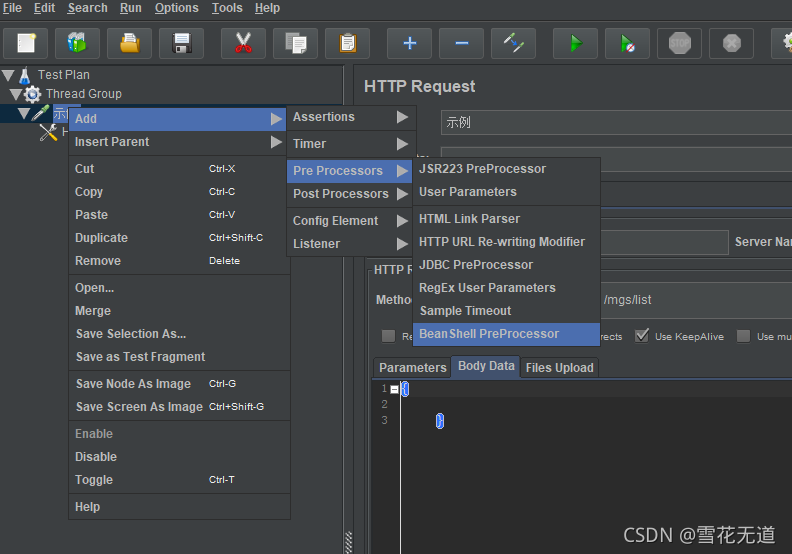Click the HTTP sampler pipette icon
This screenshot has height=554, width=792.
(40, 113)
